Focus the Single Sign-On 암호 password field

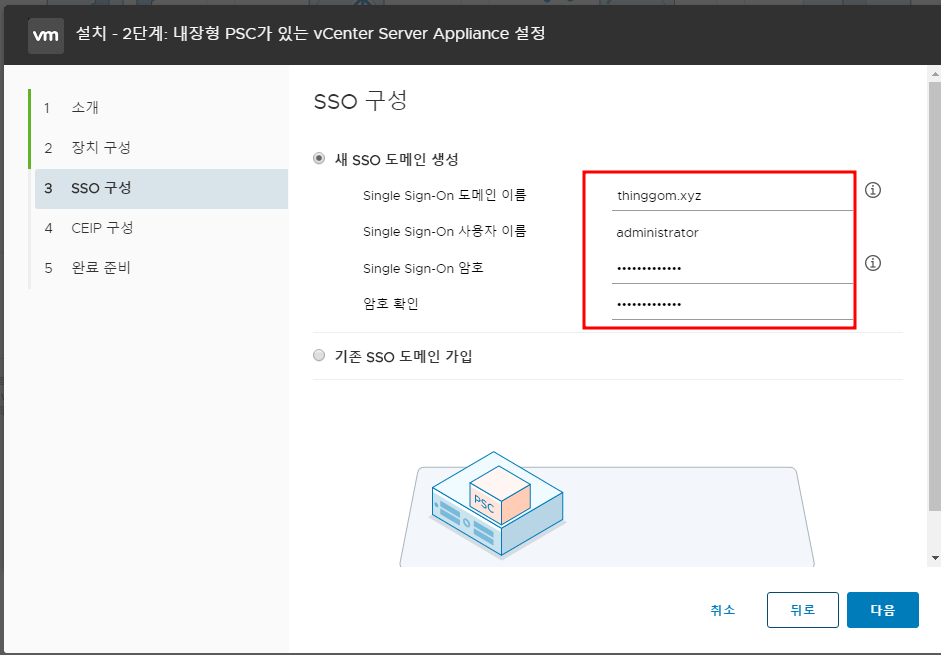tap(732, 268)
